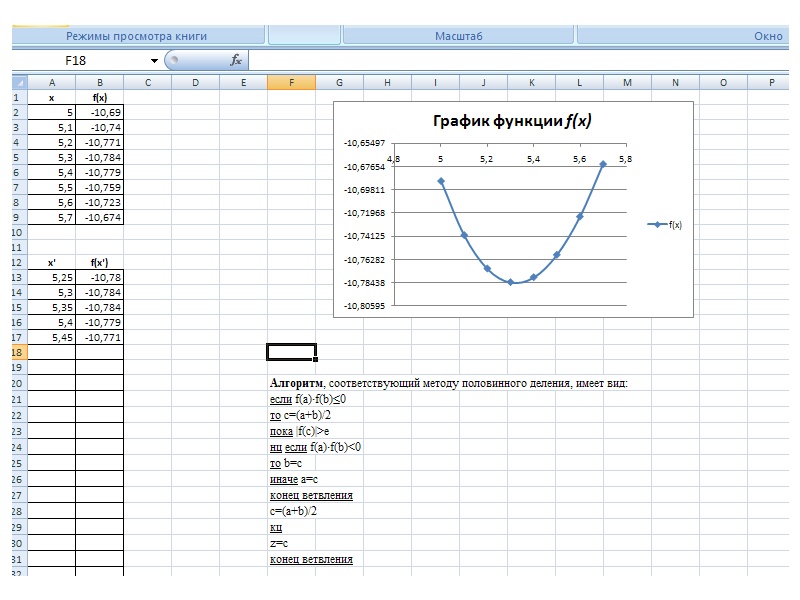This screenshot has width=800, height=600.
Task: Open the Масштаб ribbon group
Action: 459,36
